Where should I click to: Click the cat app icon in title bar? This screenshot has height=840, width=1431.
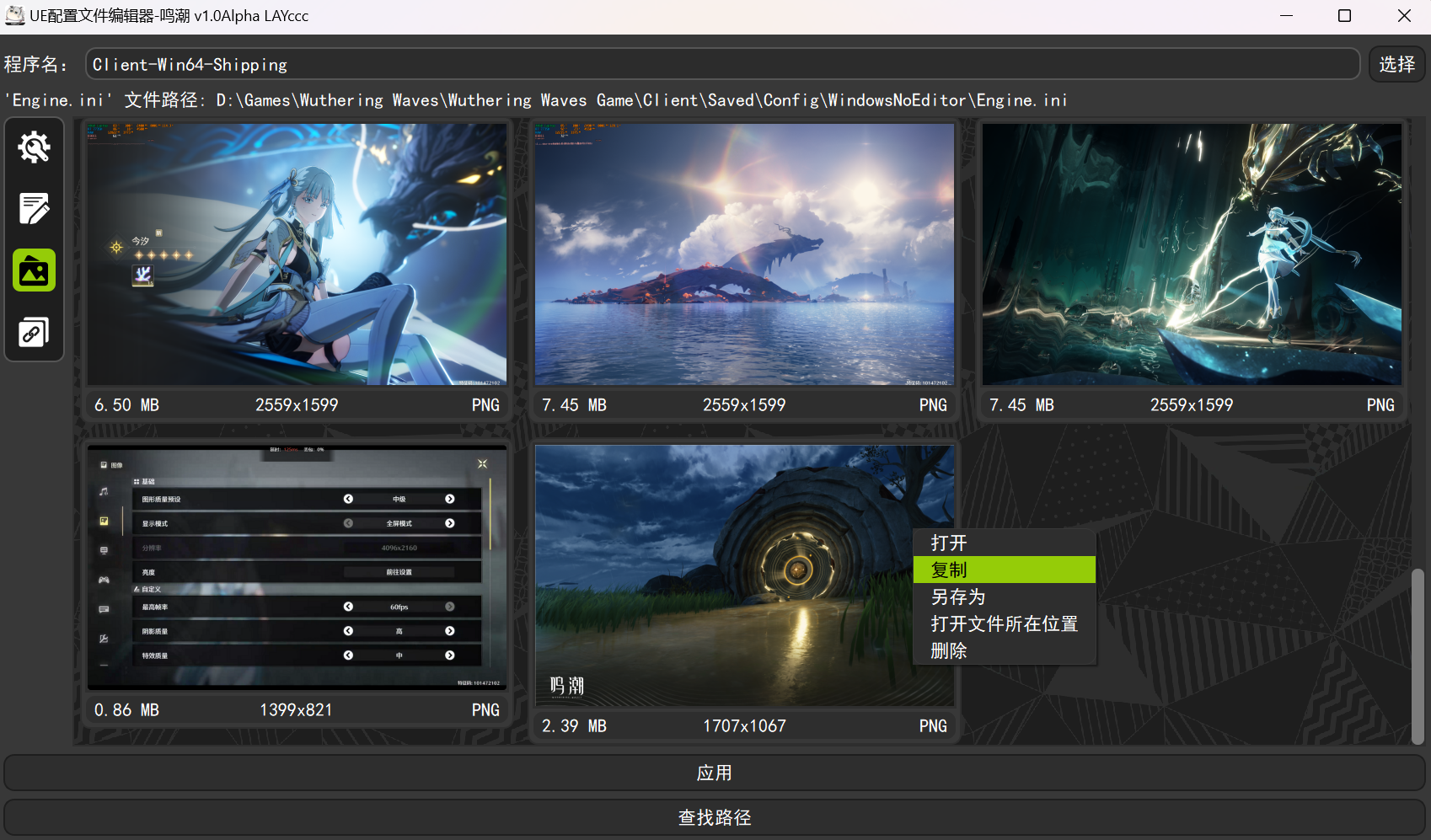[14, 15]
